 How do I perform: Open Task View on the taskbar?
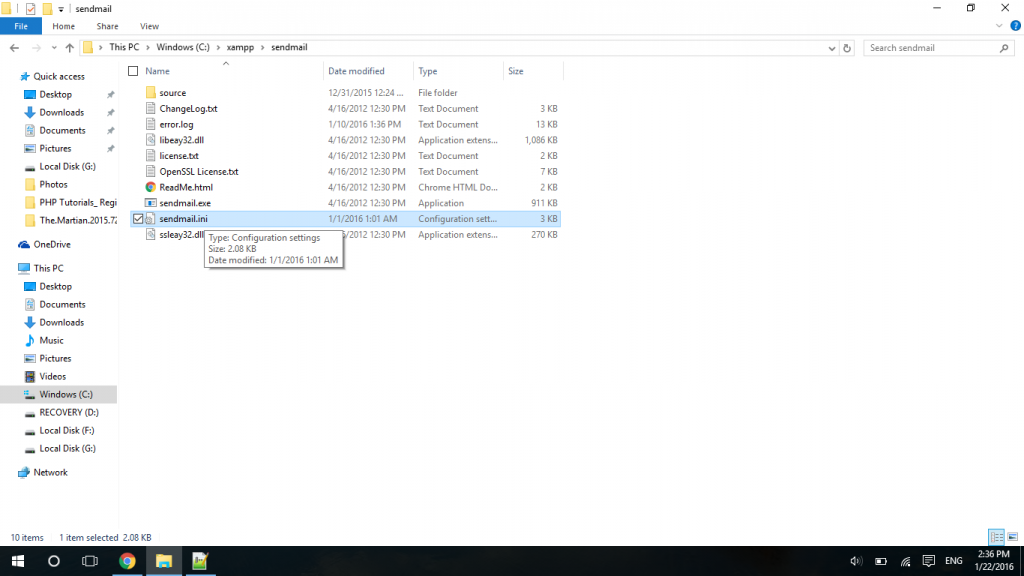tap(89, 561)
